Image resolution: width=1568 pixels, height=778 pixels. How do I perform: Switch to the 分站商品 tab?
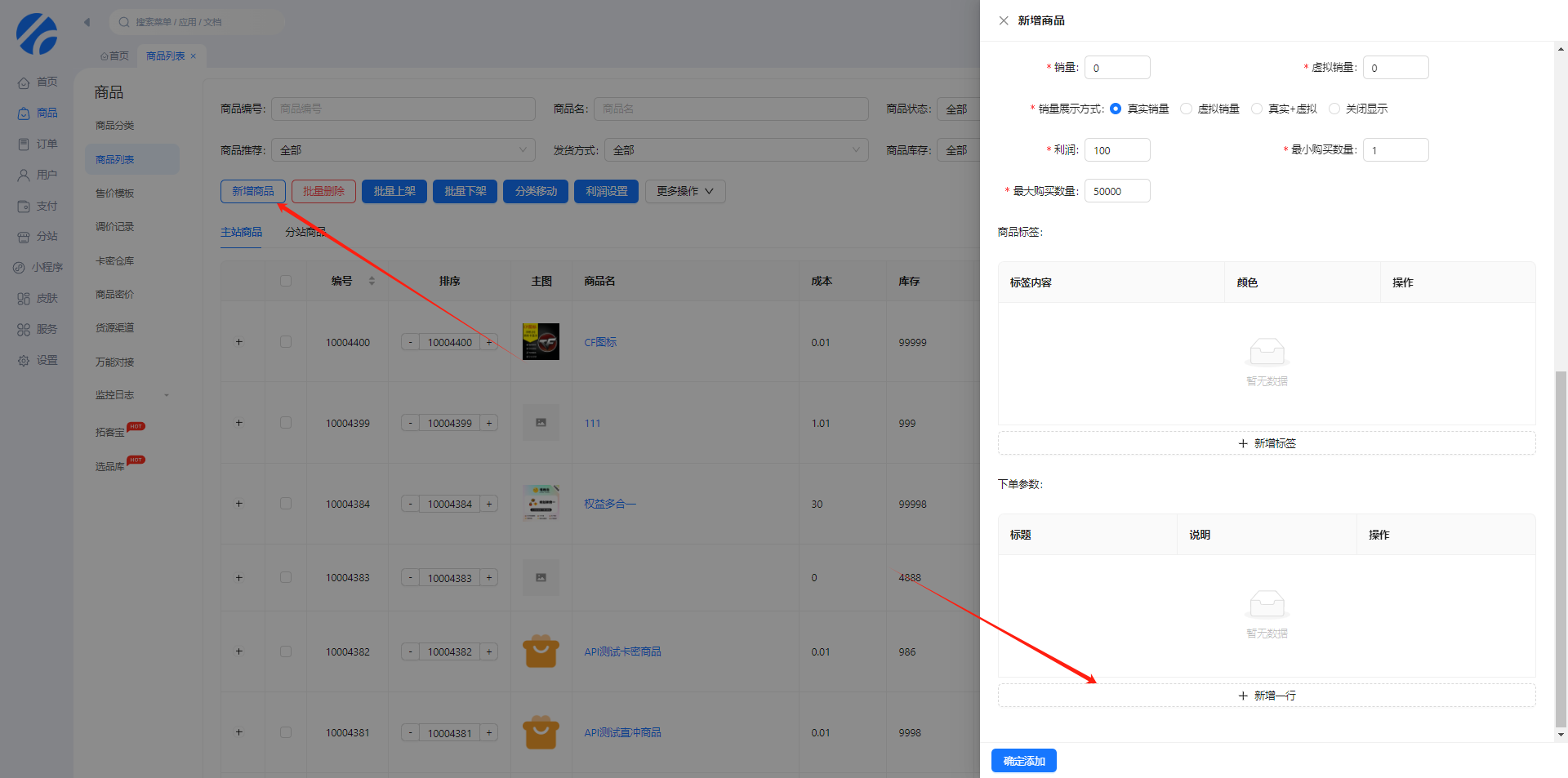(305, 232)
